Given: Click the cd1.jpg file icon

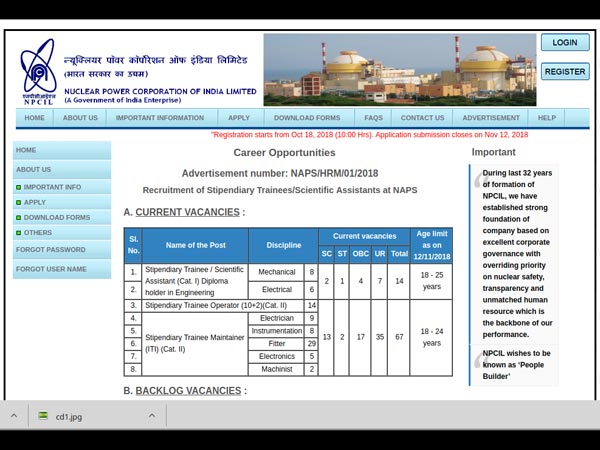Looking at the screenshot, I should click(x=43, y=415).
